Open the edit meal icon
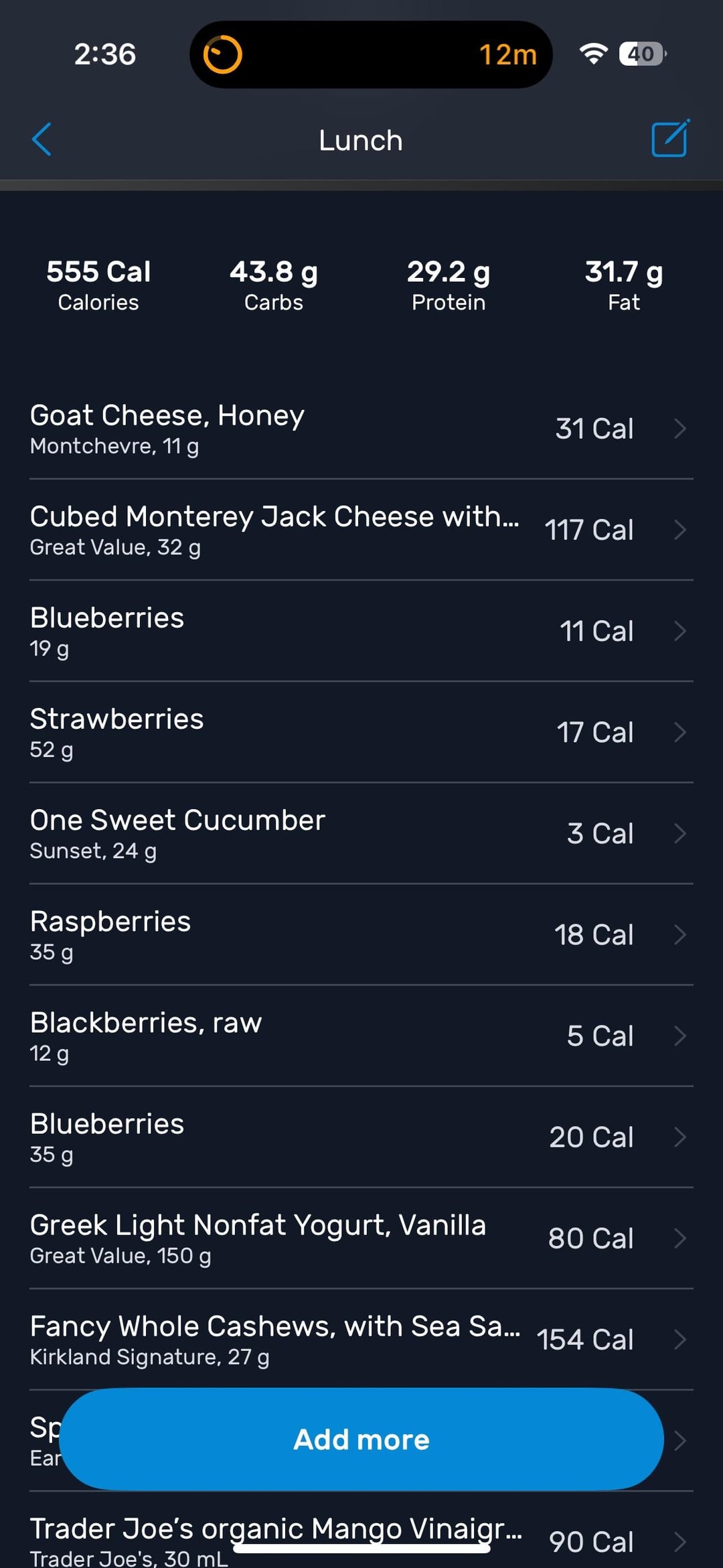Image resolution: width=723 pixels, height=1568 pixels. pyautogui.click(x=669, y=139)
